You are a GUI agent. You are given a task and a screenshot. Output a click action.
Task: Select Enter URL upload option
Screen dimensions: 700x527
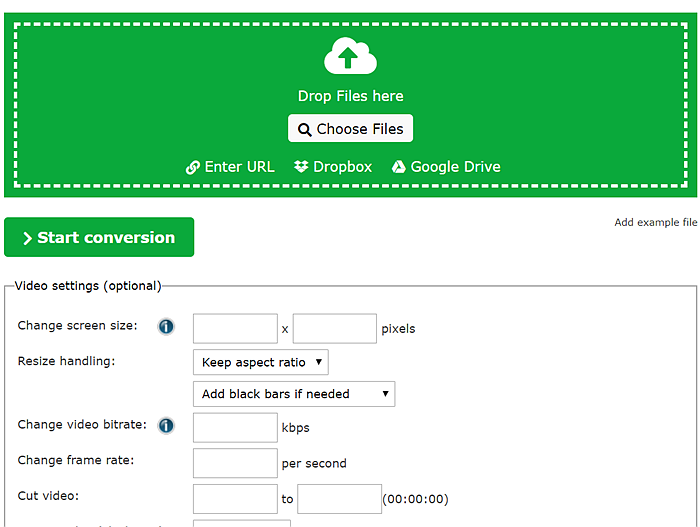click(230, 167)
